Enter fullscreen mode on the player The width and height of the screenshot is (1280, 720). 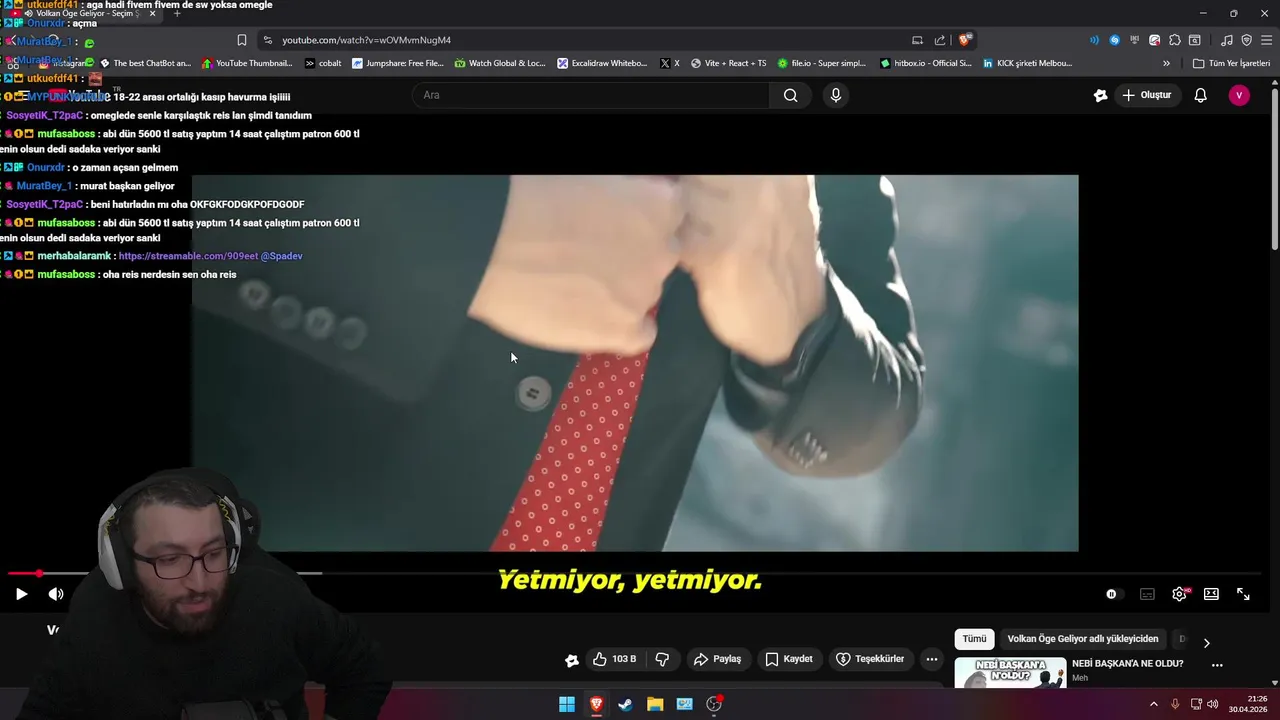[1243, 594]
